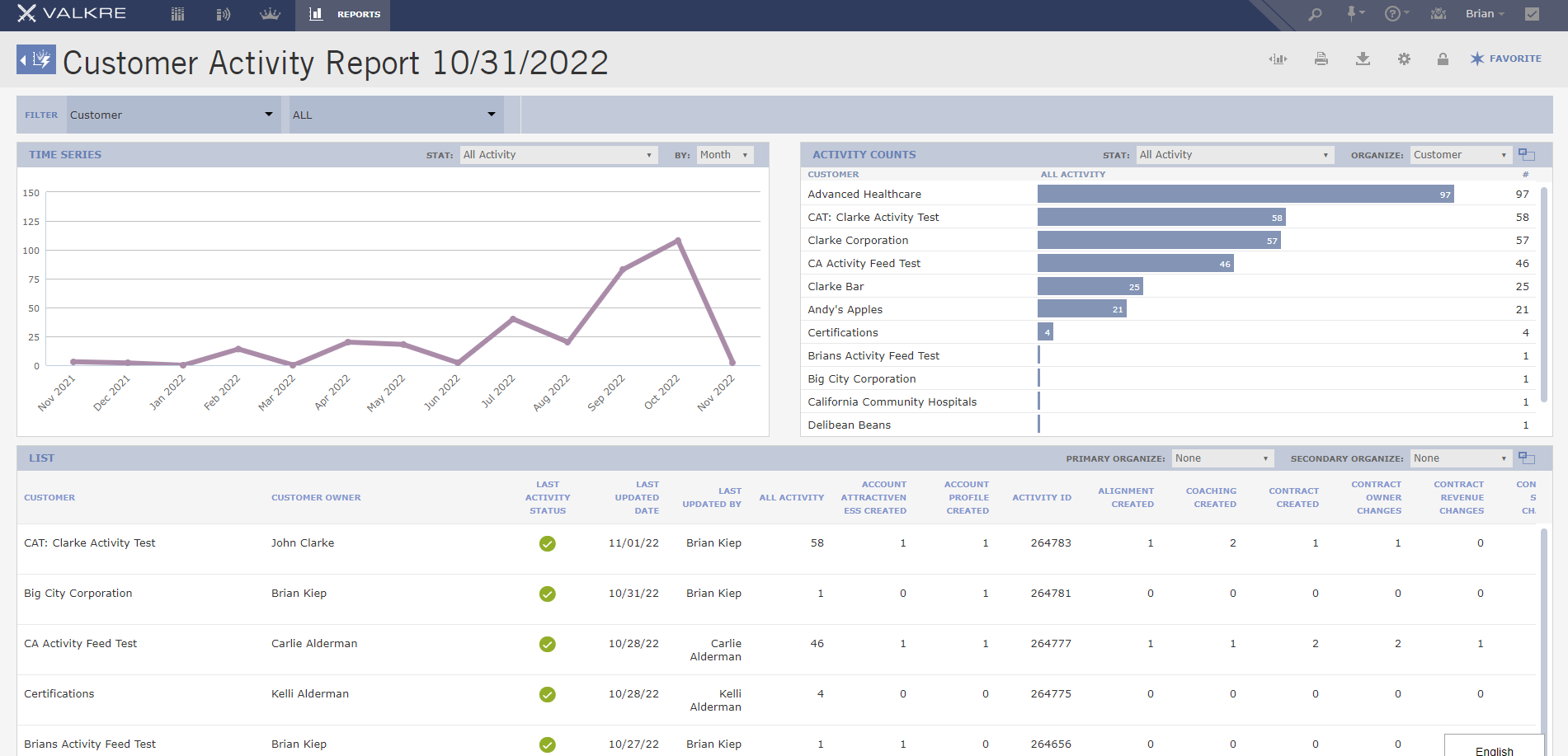Lock the report using the padlock icon
This screenshot has height=756, width=1568.
pyautogui.click(x=1442, y=59)
